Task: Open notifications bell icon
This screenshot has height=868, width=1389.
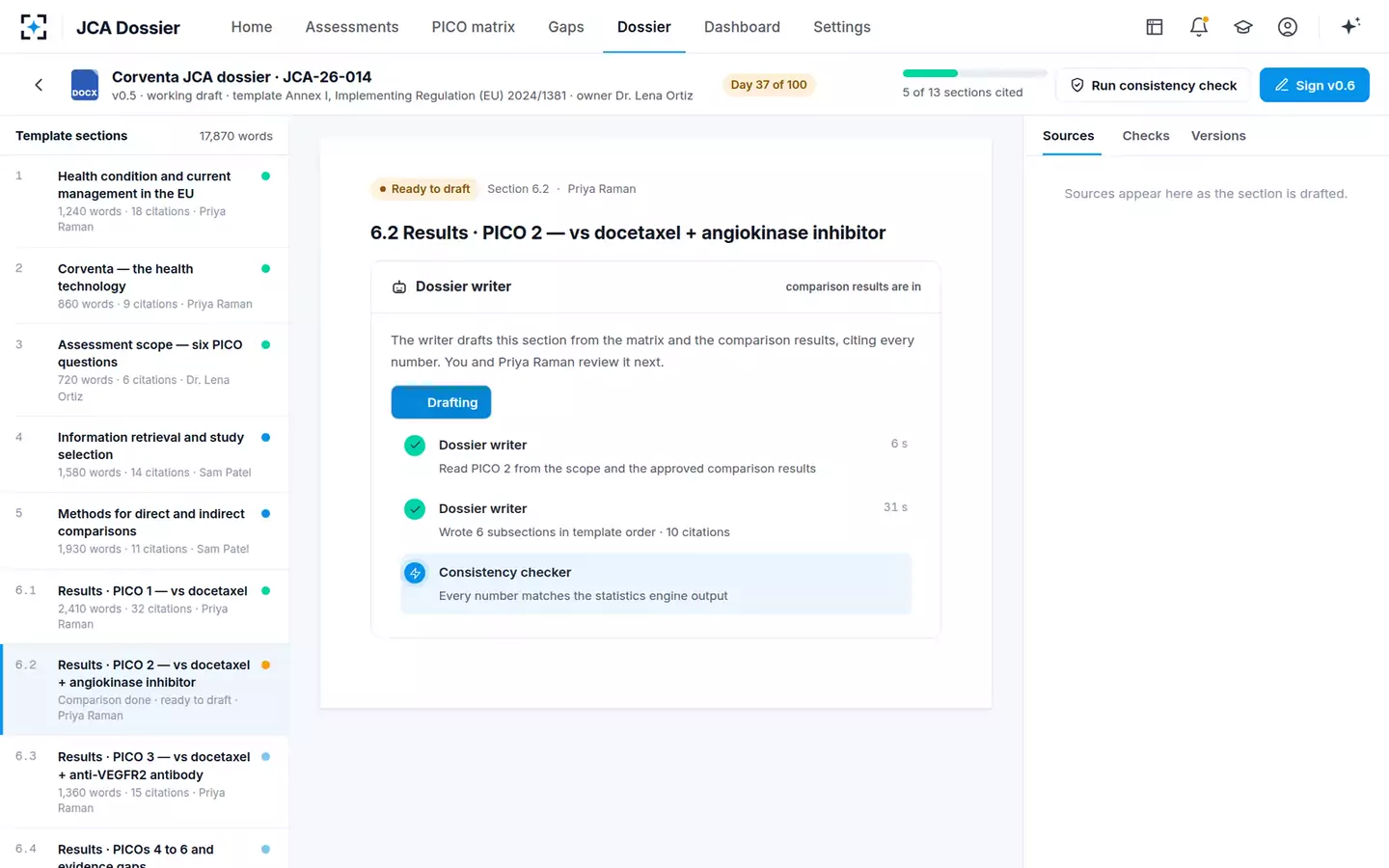Action: click(1199, 27)
